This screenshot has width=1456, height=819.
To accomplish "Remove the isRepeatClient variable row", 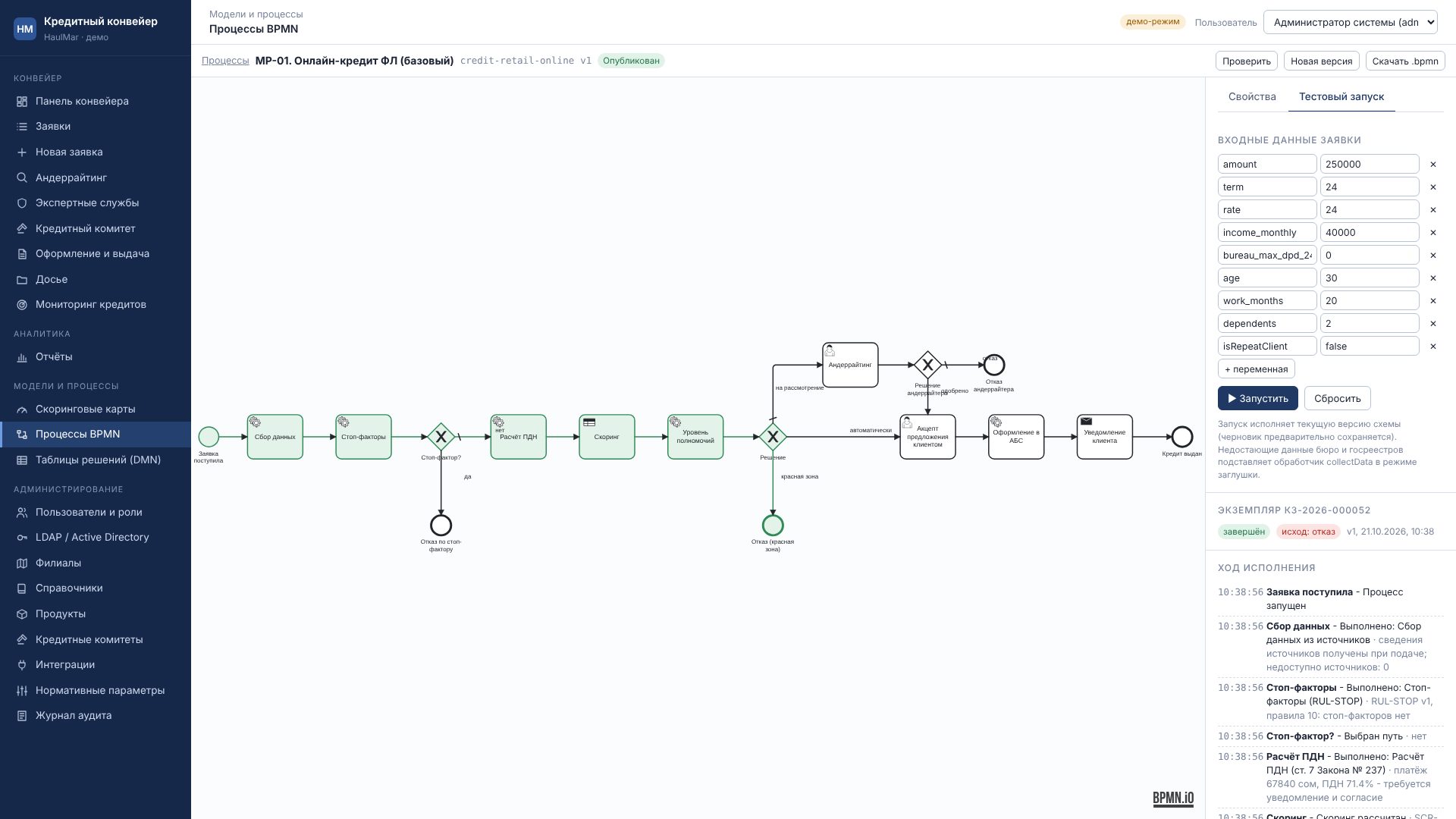I will [1432, 347].
